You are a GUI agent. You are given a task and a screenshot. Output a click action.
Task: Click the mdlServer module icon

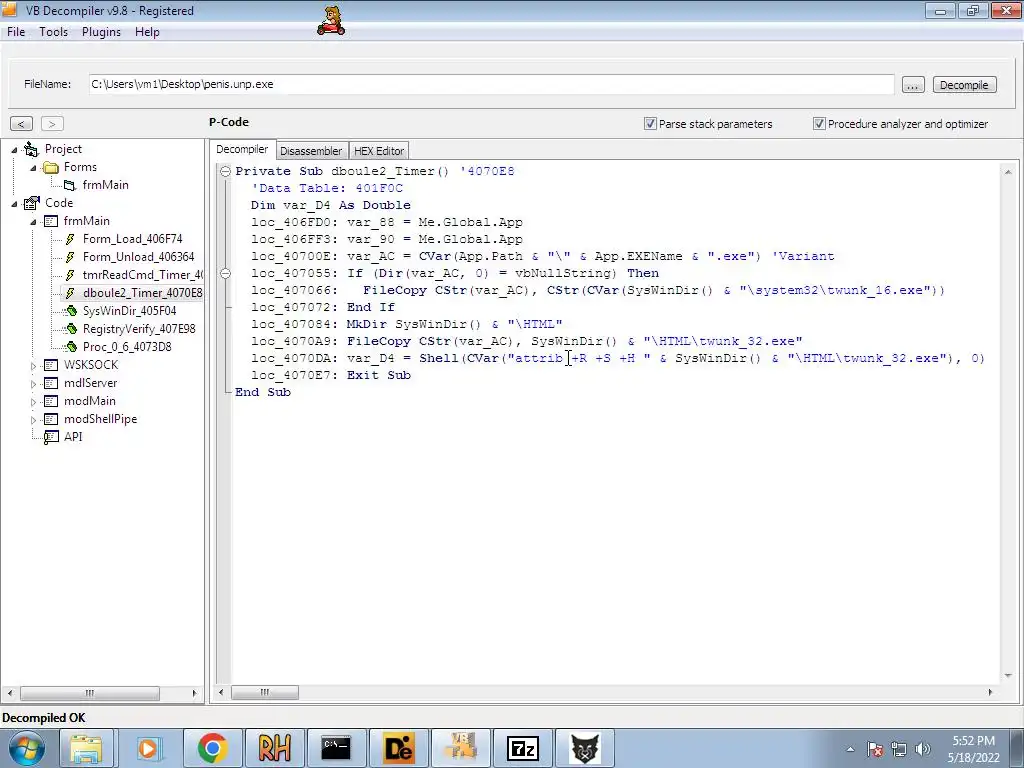pos(50,383)
